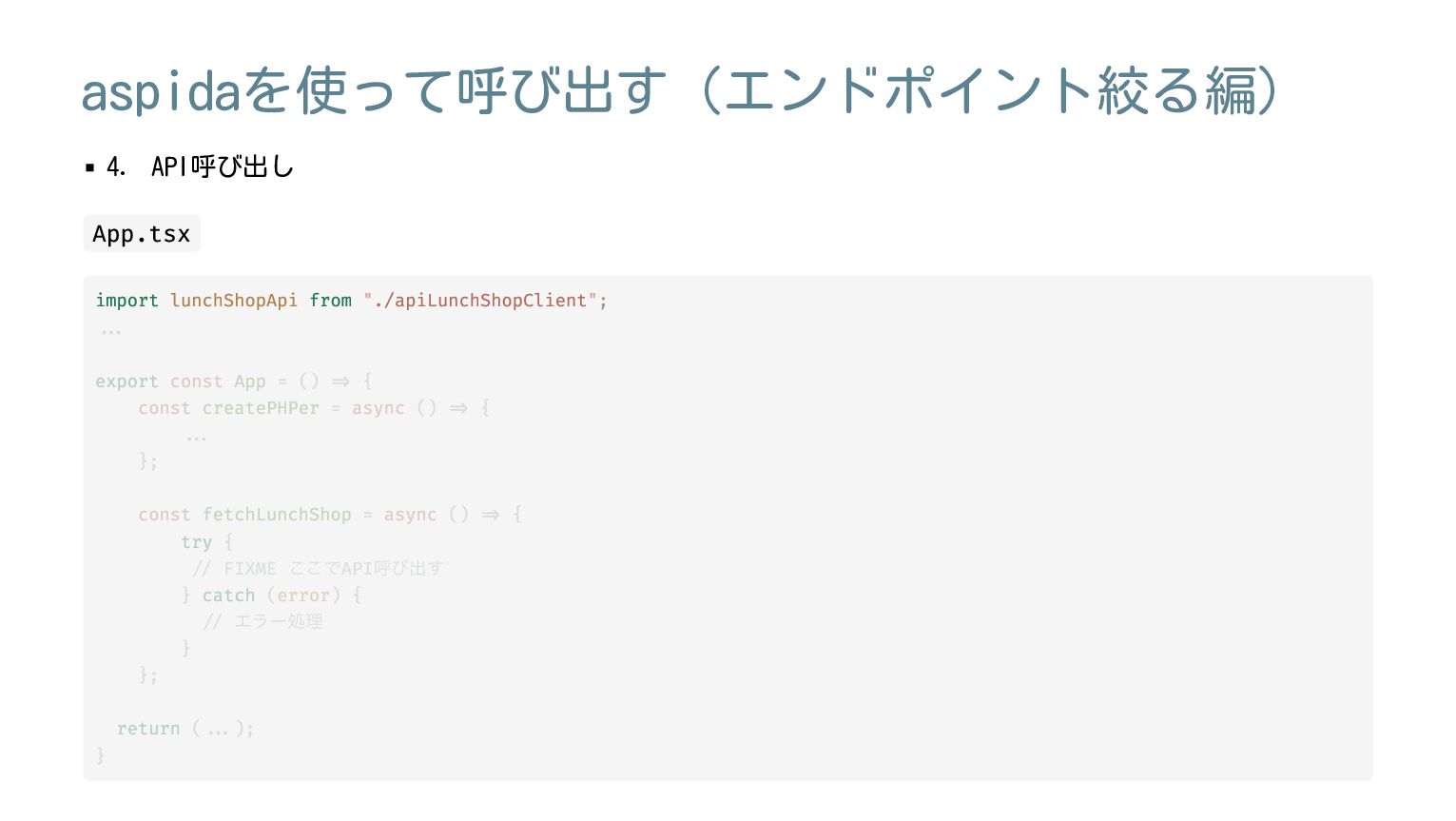
Task: Click the faded 'export' keyword
Action: tap(126, 381)
